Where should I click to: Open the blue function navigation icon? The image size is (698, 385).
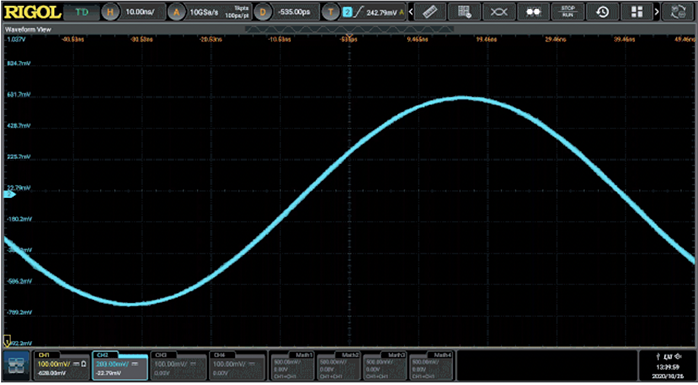click(x=17, y=366)
